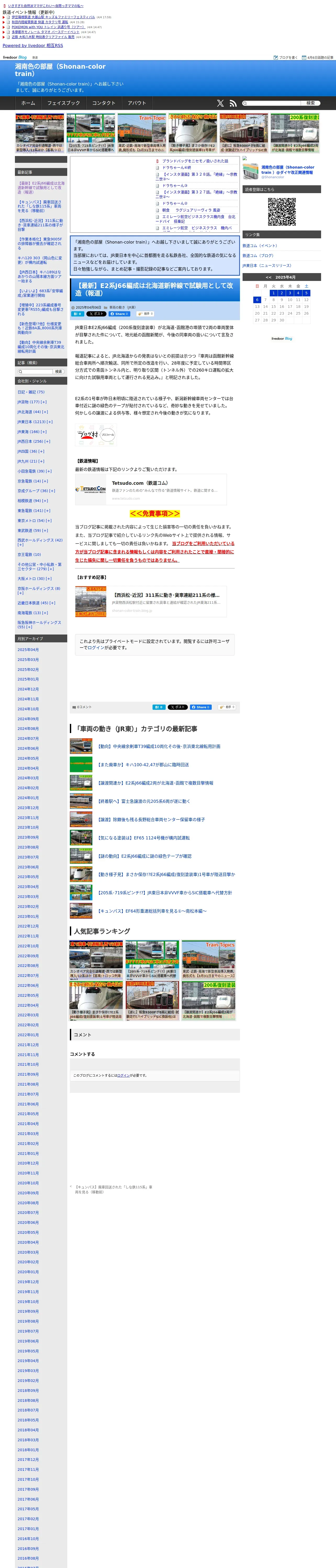Open the RSS feed icon in navbar

point(233,103)
